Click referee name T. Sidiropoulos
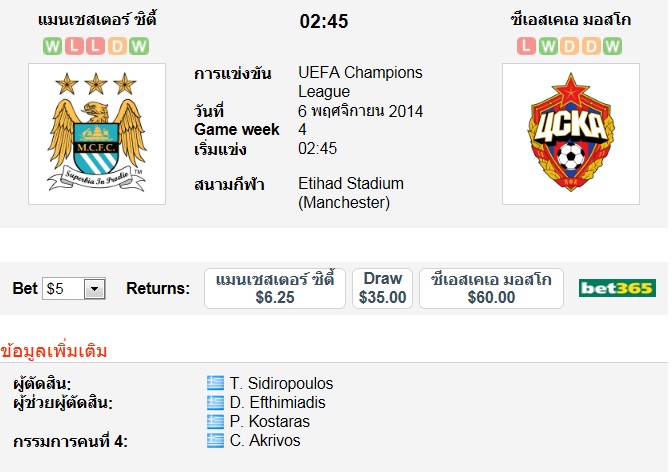672x472 pixels. 281,384
